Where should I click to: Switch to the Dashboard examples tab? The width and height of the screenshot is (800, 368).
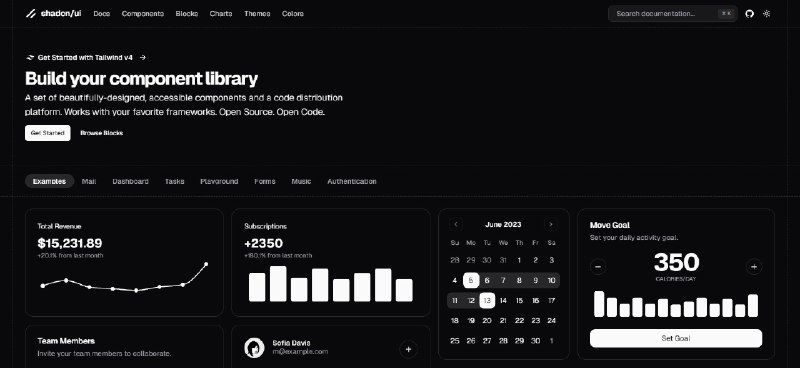[x=131, y=181]
